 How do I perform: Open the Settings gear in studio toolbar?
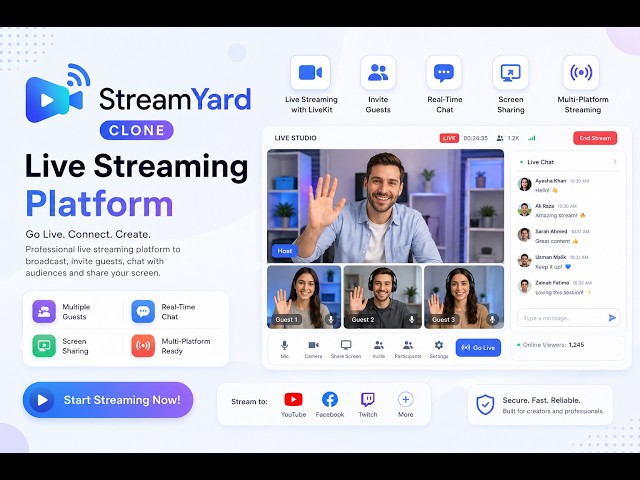click(x=439, y=349)
